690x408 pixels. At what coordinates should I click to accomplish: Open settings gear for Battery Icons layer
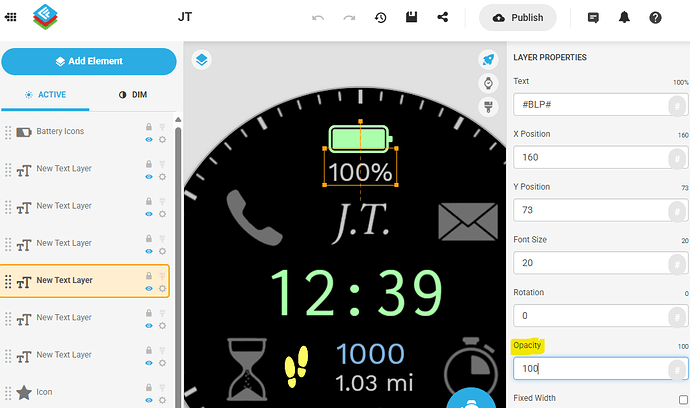162,140
